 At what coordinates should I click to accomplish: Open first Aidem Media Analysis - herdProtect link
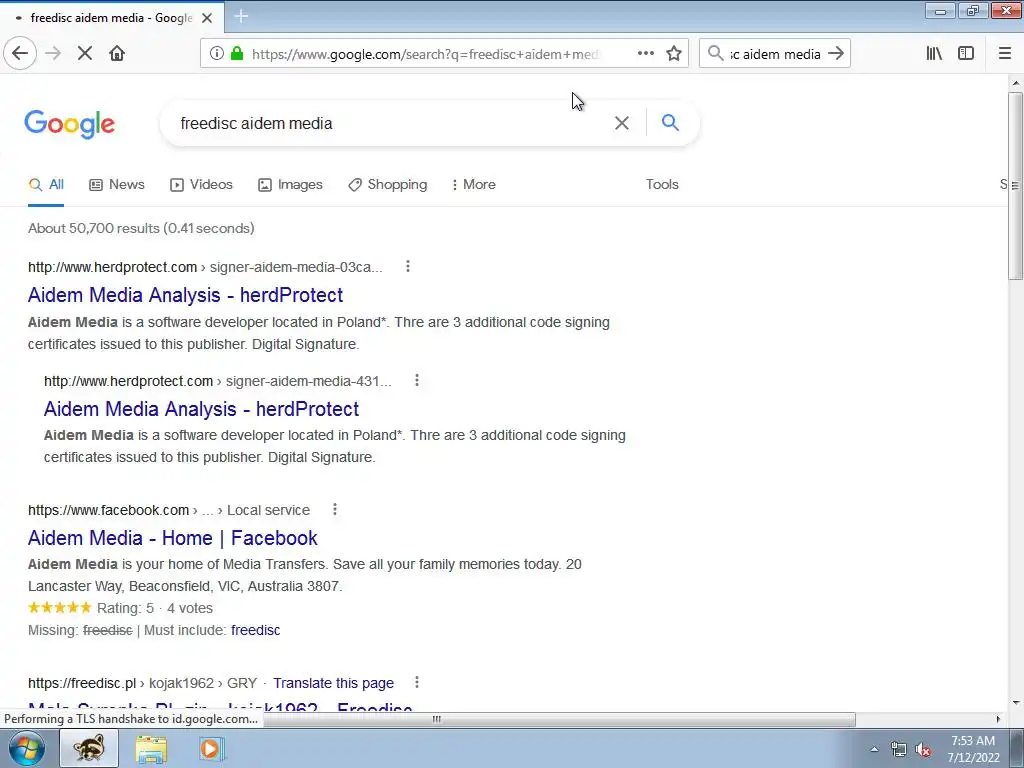pos(185,295)
